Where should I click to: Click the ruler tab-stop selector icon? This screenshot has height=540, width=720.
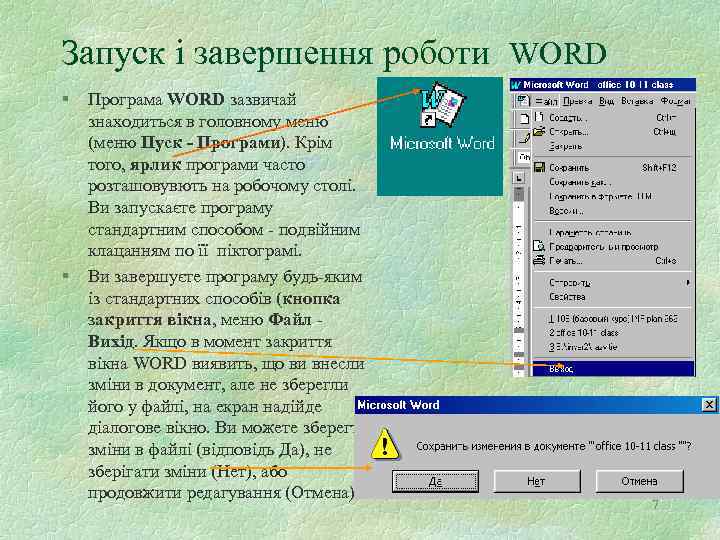519,178
